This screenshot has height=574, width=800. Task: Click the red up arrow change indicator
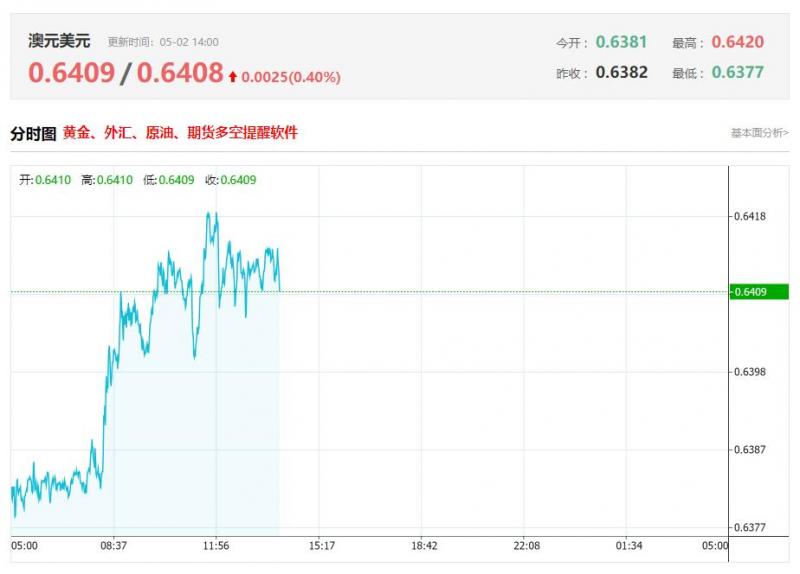(x=233, y=77)
